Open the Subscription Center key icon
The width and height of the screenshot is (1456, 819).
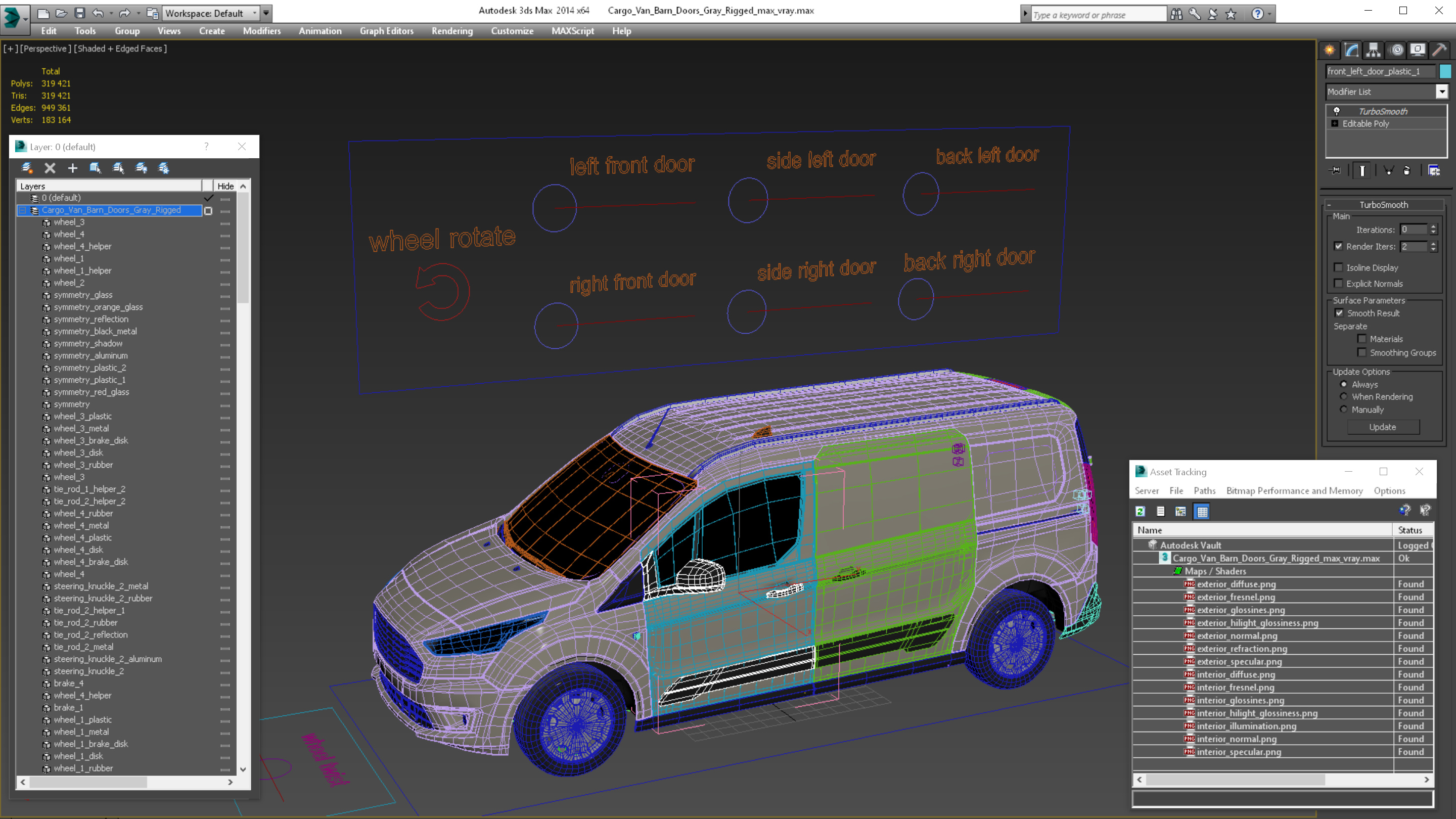1194,14
